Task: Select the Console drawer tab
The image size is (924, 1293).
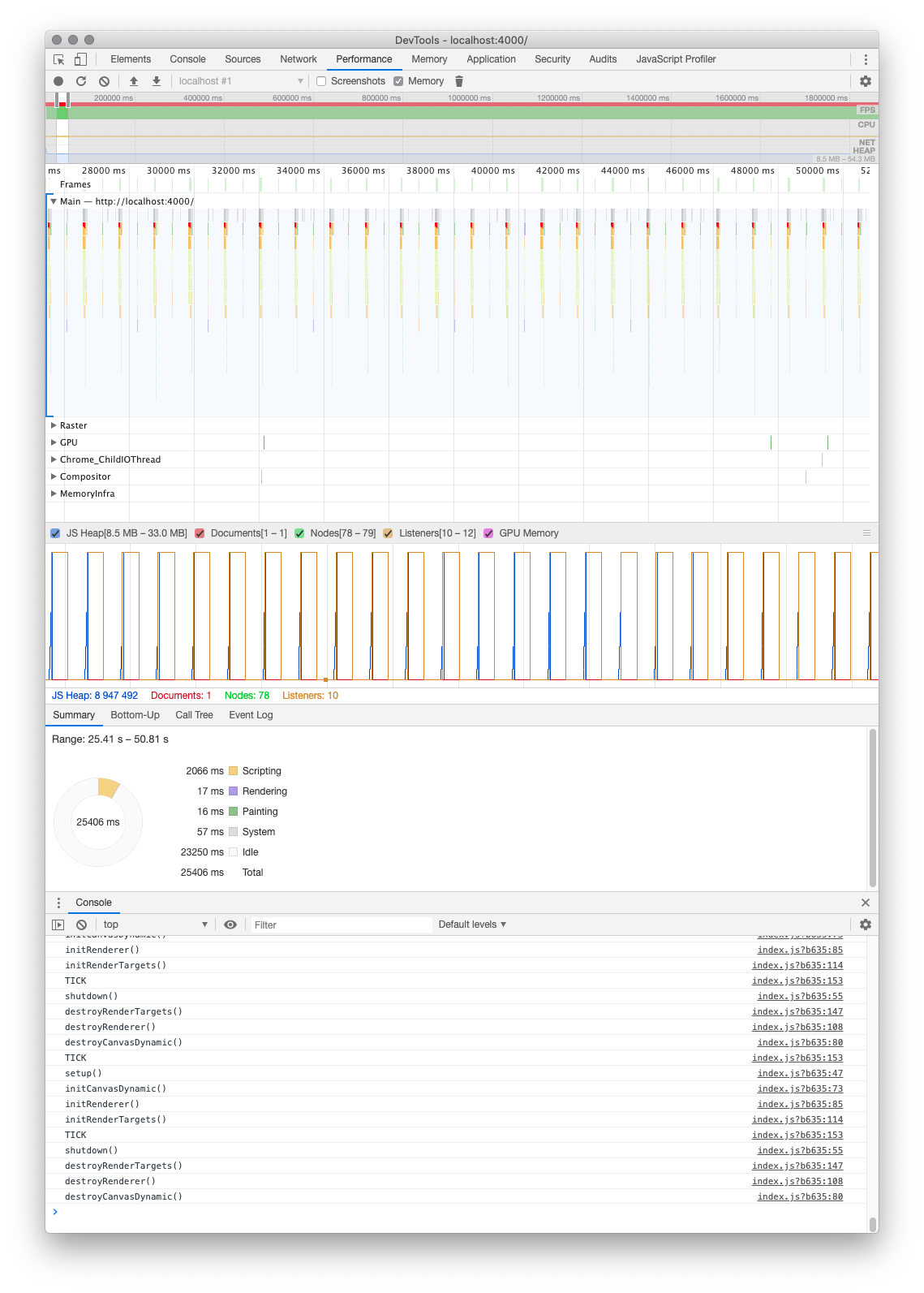Action: [93, 903]
